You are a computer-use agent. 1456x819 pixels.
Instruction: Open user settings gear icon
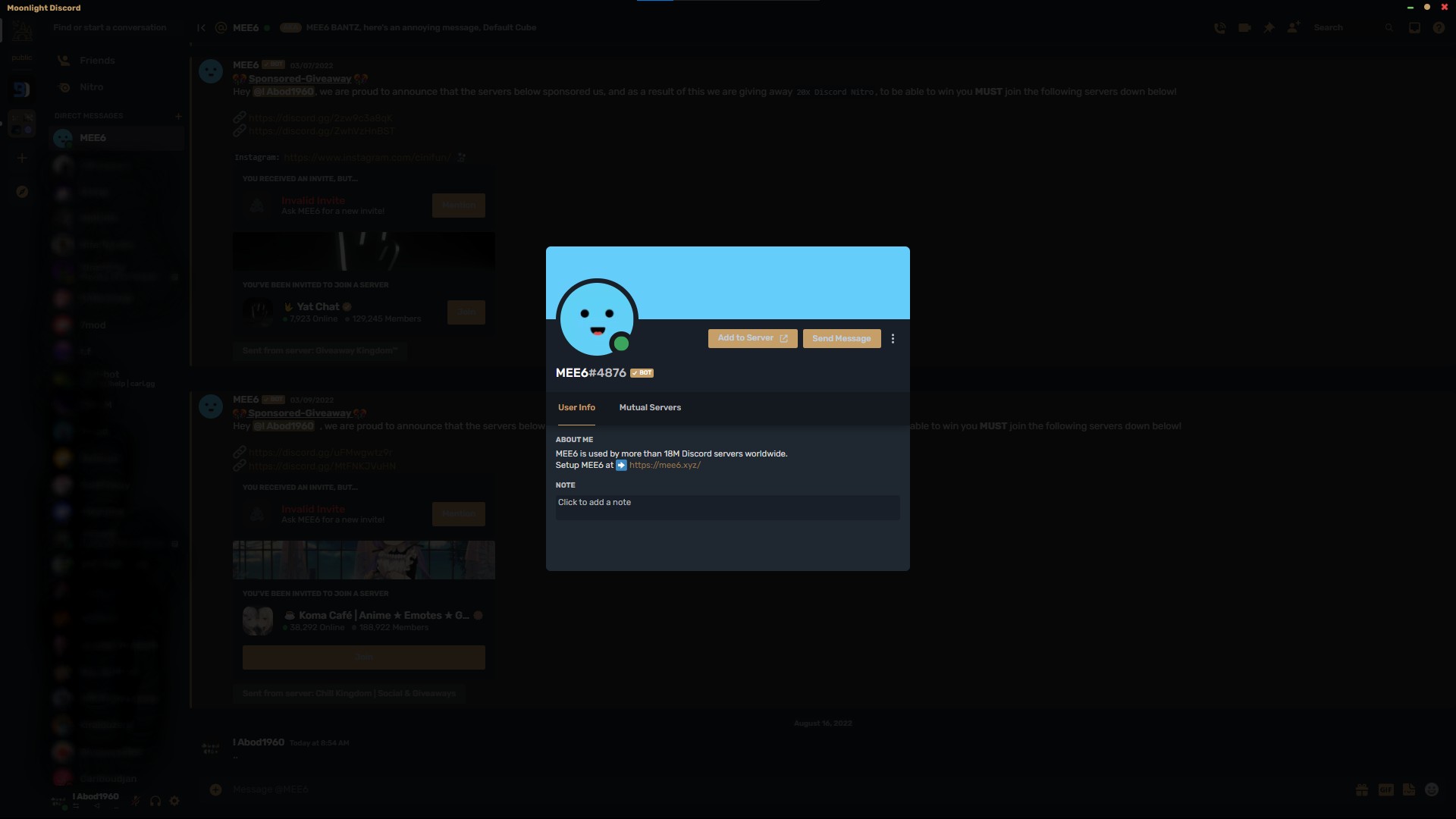click(x=175, y=802)
